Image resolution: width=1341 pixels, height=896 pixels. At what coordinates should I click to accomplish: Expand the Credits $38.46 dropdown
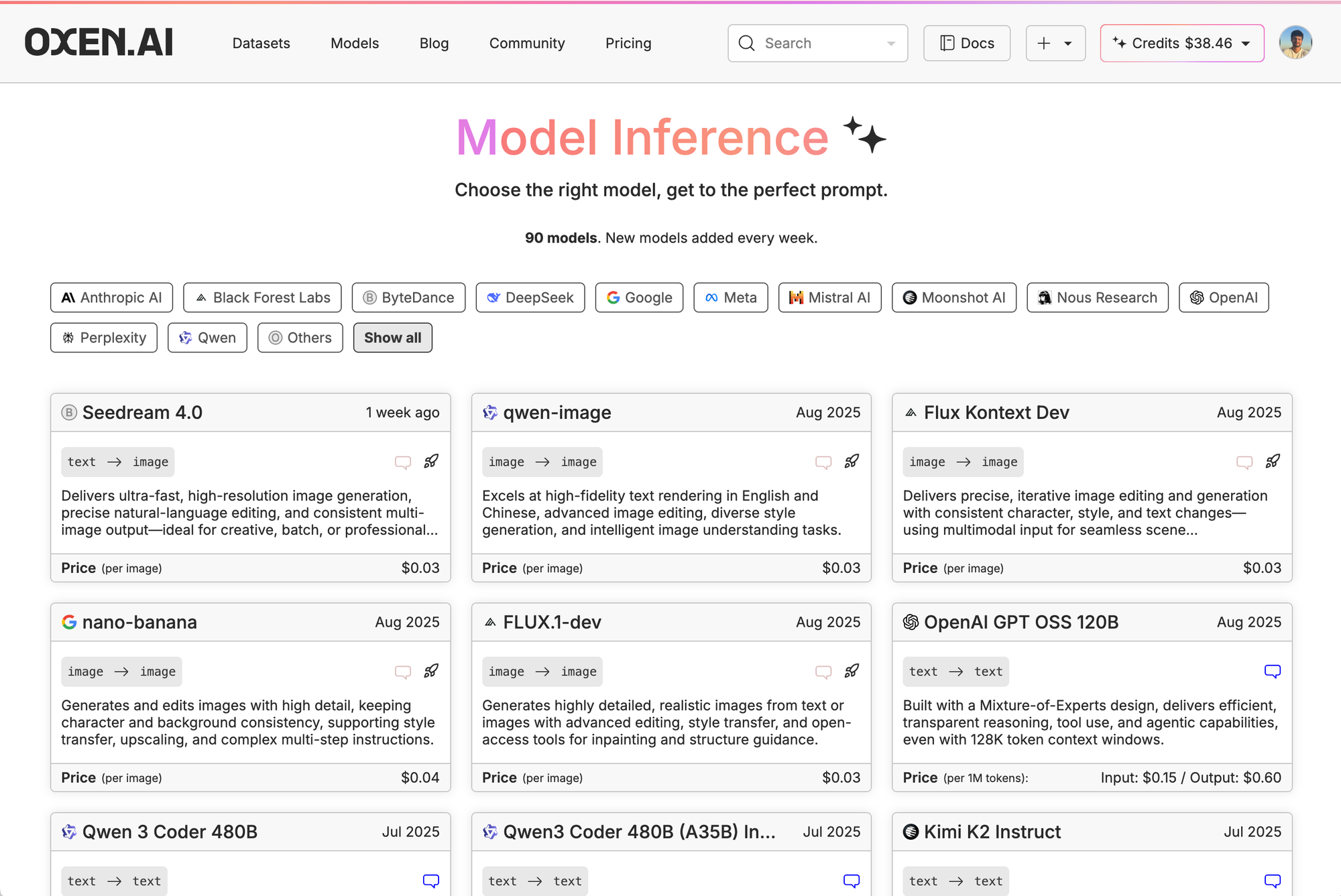pyautogui.click(x=1181, y=43)
